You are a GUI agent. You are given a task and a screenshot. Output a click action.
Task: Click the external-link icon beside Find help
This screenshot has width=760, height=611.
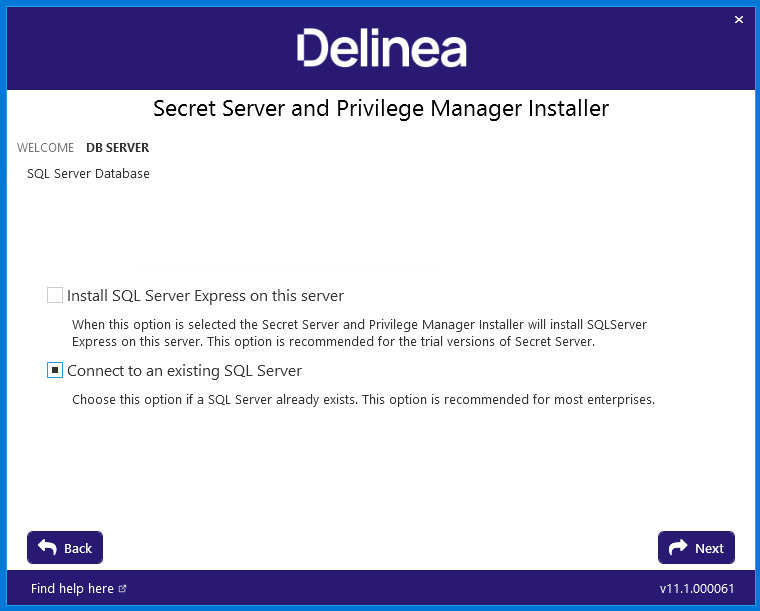click(122, 589)
